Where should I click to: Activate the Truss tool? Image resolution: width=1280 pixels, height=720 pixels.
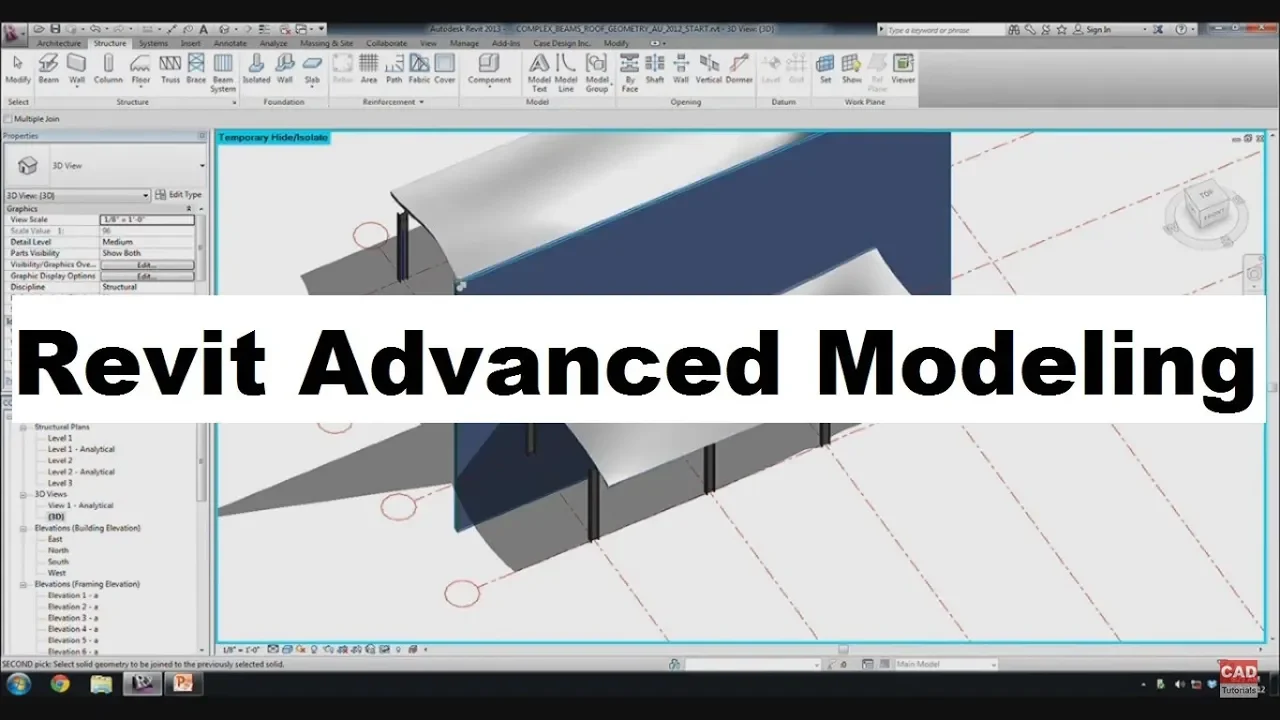point(170,68)
